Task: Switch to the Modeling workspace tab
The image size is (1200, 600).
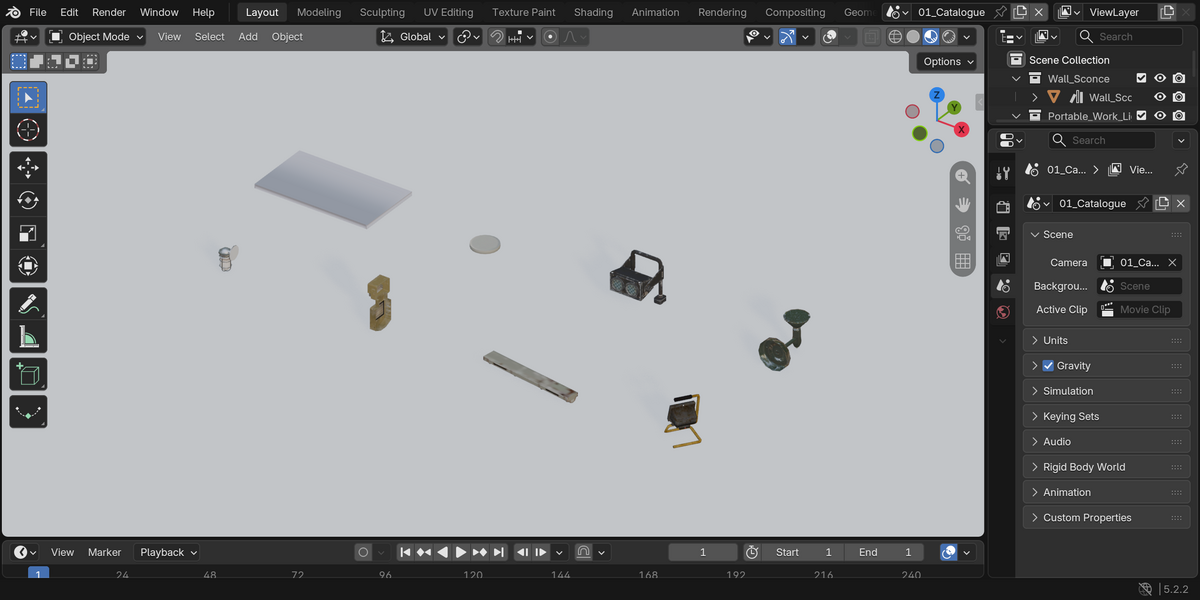Action: coord(319,12)
